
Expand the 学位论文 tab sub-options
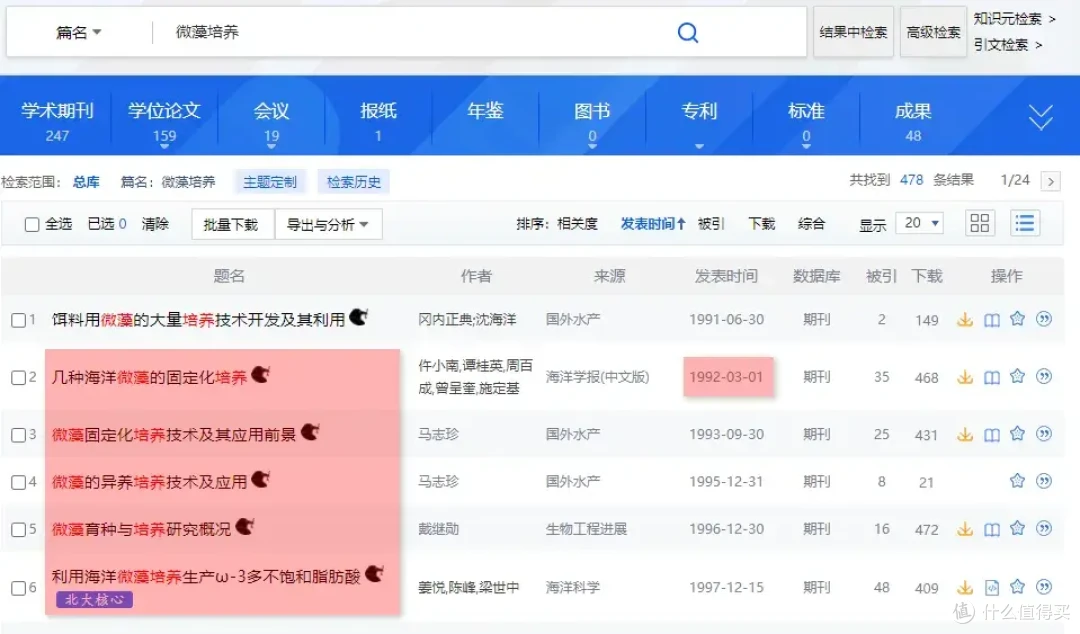164,146
